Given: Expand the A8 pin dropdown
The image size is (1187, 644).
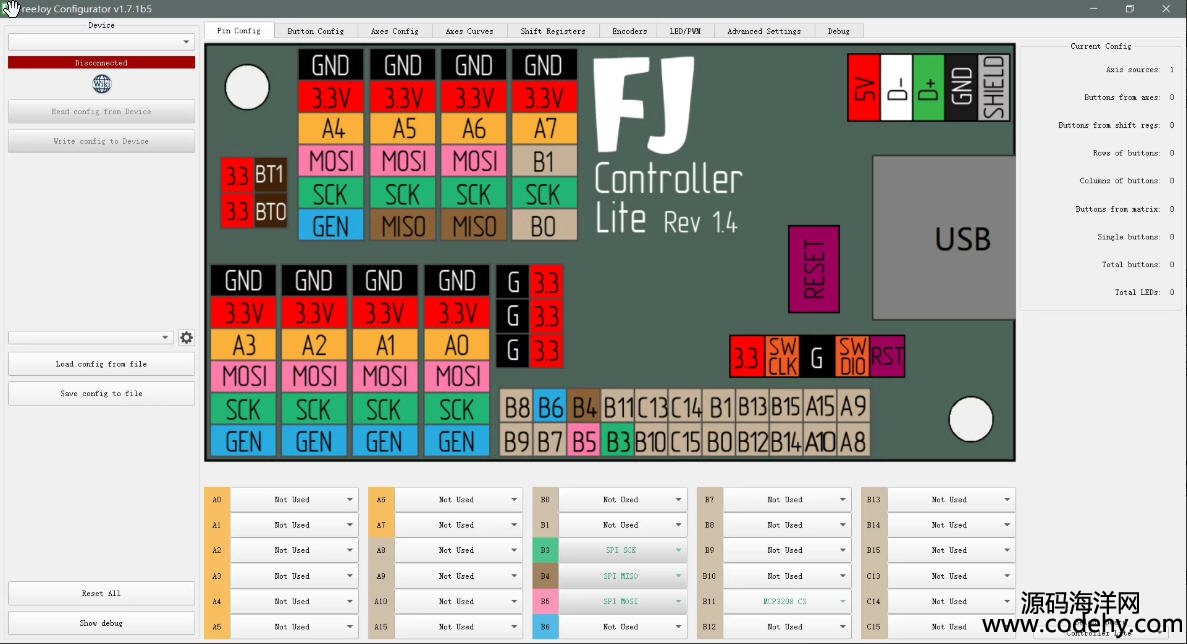Looking at the screenshot, I should (457, 550).
